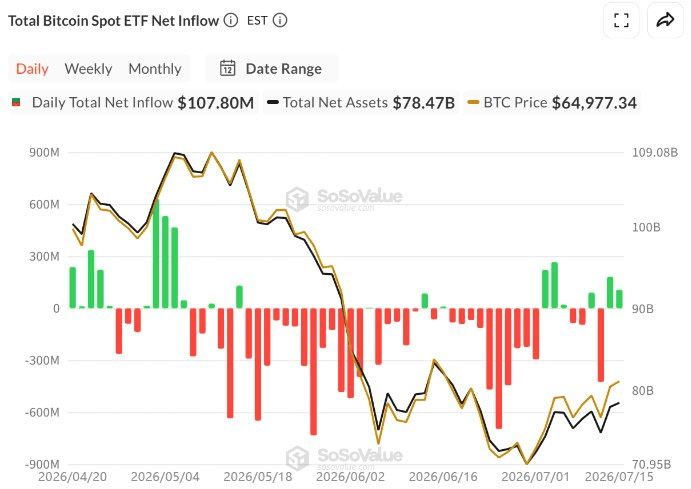This screenshot has width=691, height=489.
Task: Click the calendar icon in Date Range
Action: 227,68
